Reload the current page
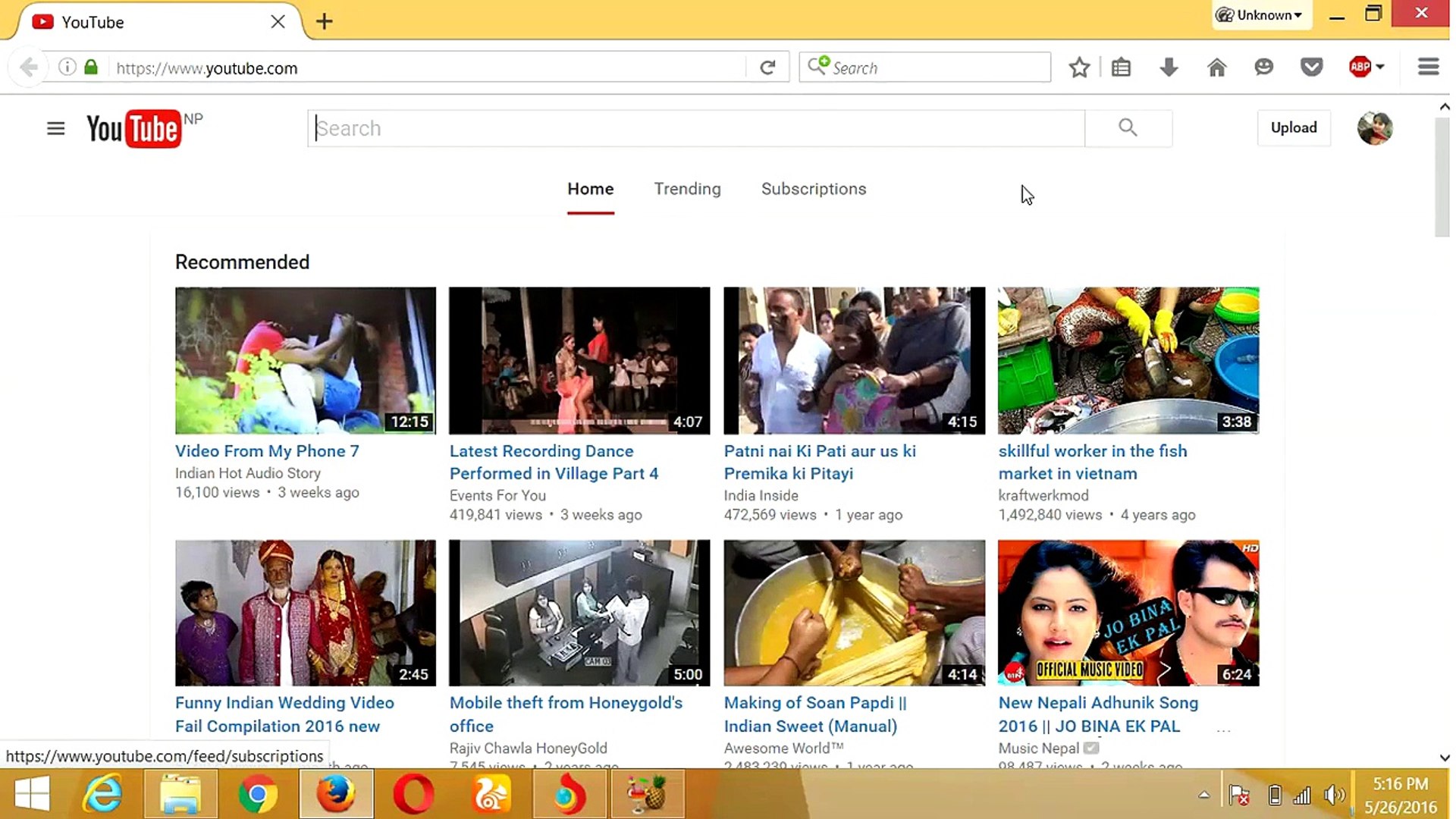Screen dimensions: 1456x819 767,67
